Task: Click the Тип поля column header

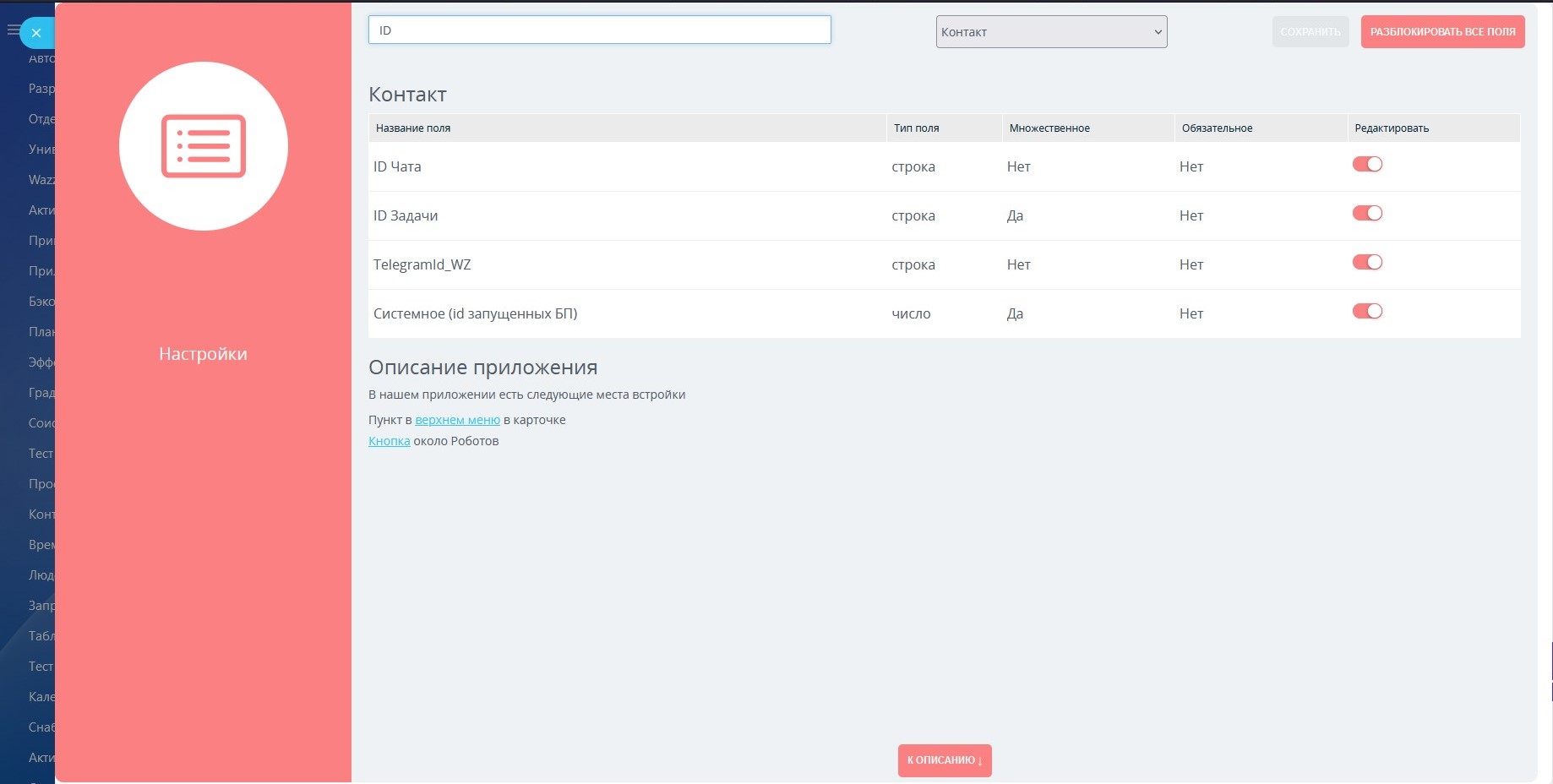Action: coord(916,128)
